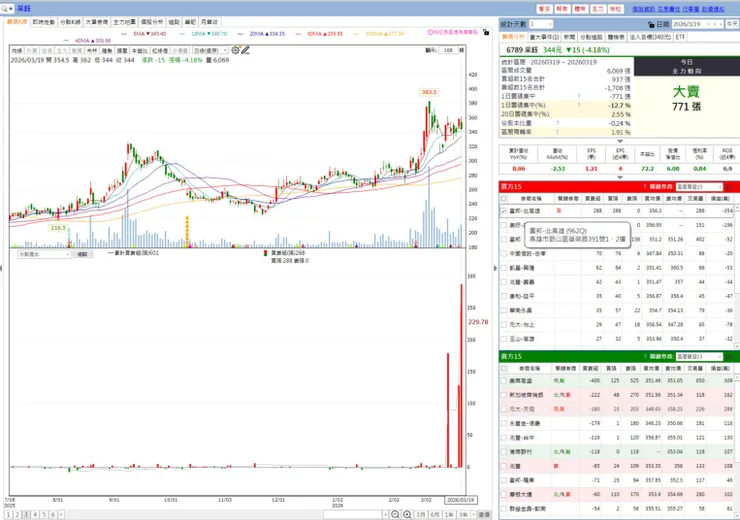This screenshot has width=740, height=520.
Task: Click the up arrow of the 買方15 scrollbar
Action: 737,207
